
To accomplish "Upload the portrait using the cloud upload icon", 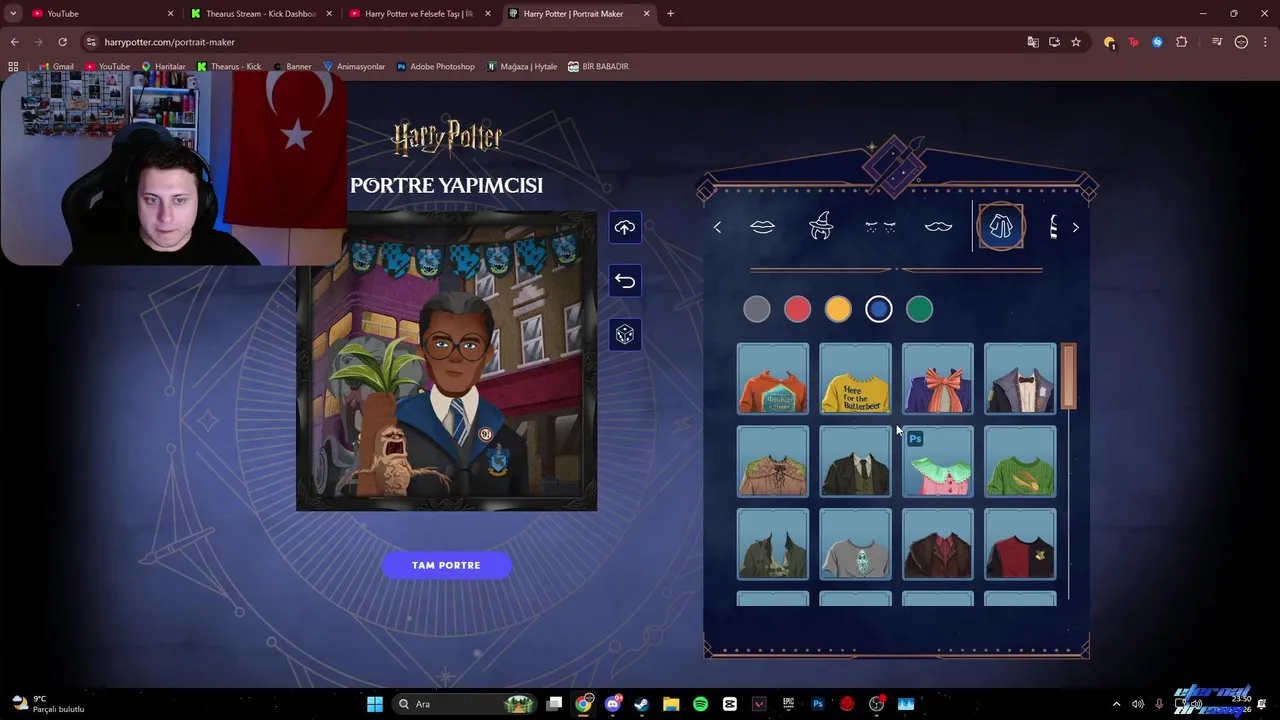I will [x=625, y=228].
